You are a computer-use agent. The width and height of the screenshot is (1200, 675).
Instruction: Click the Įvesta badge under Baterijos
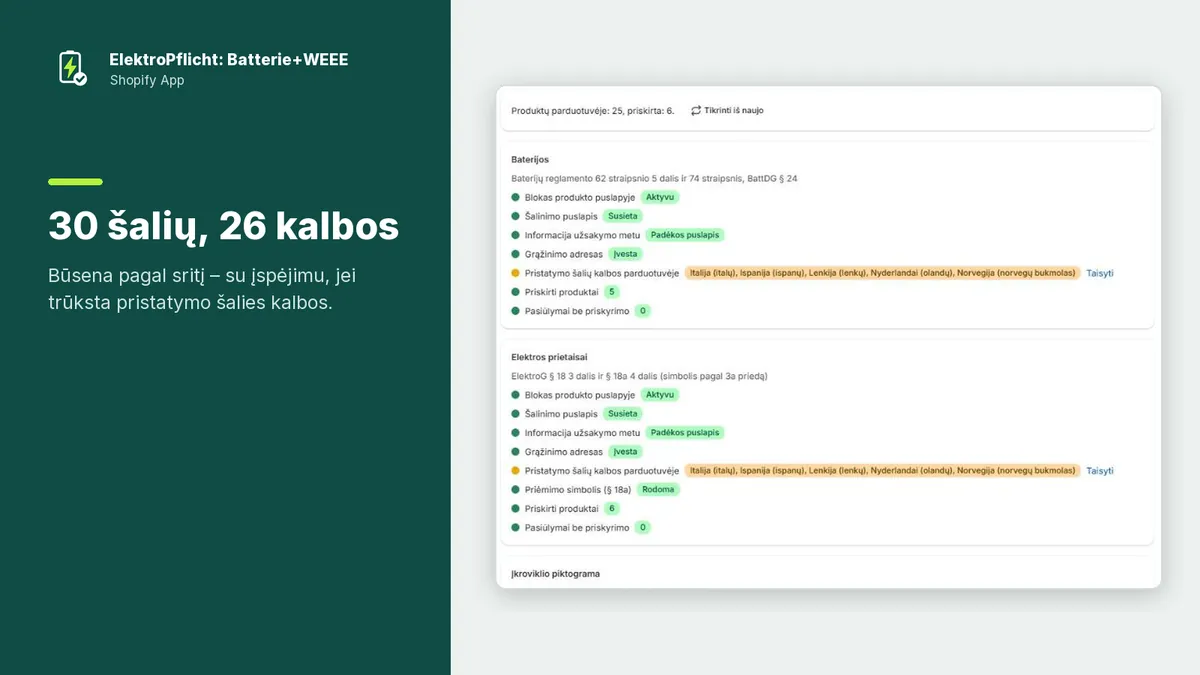point(625,254)
